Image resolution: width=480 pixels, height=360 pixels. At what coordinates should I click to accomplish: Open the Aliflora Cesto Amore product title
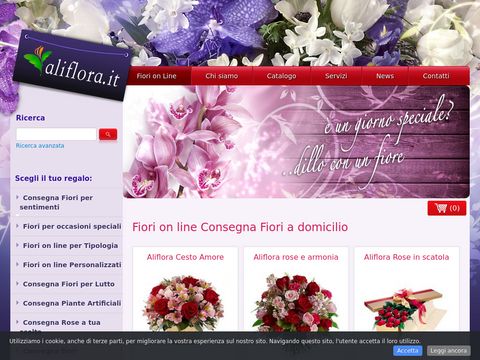tap(185, 257)
